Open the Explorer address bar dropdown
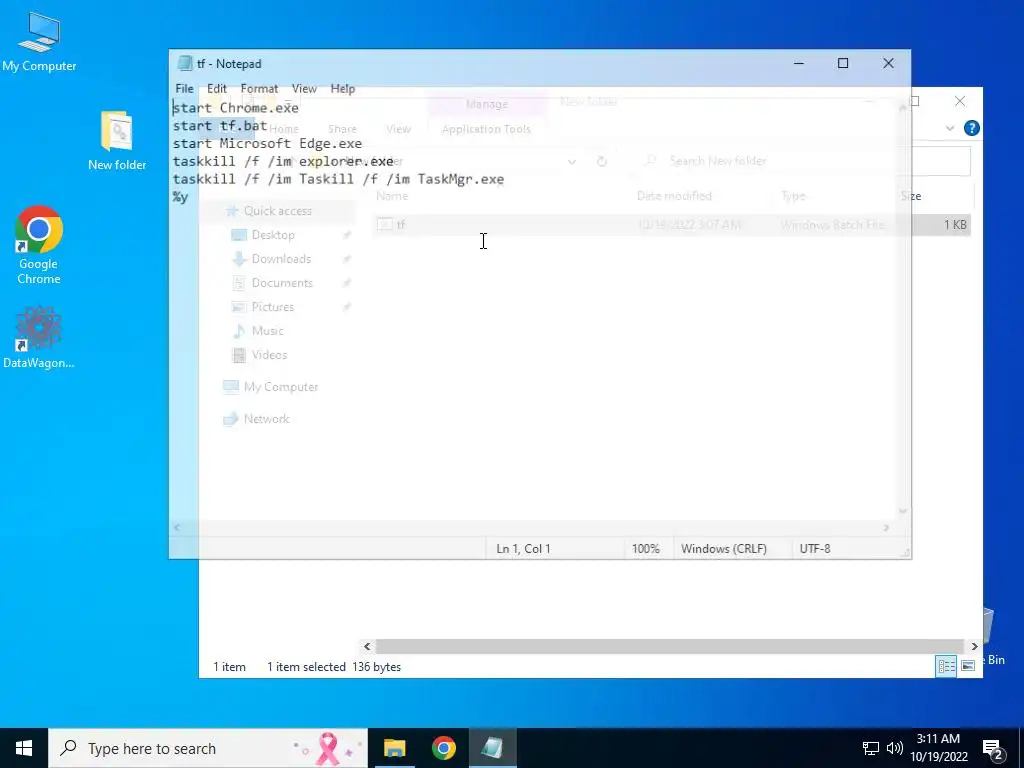Screen dimensions: 1024x768 click(571, 161)
